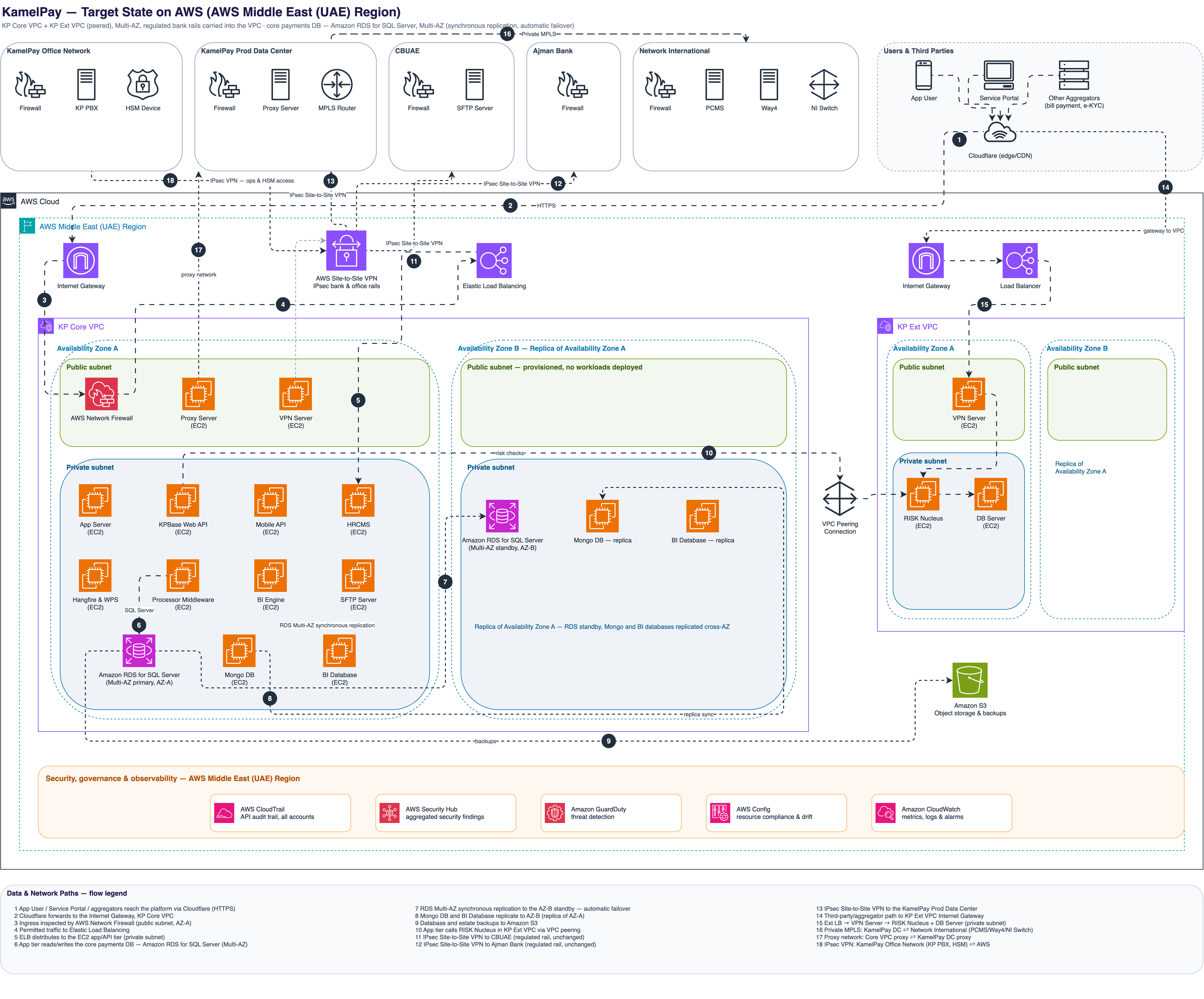Select the Ajman Bank Firewall icon

click(572, 84)
